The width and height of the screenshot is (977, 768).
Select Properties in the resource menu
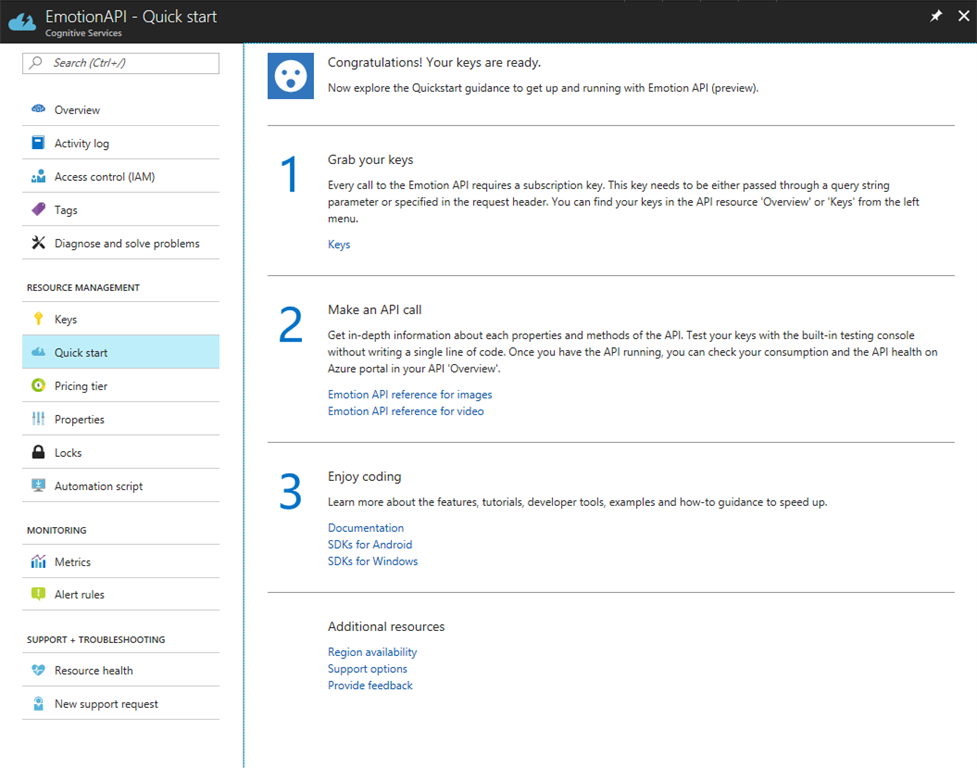pos(79,420)
